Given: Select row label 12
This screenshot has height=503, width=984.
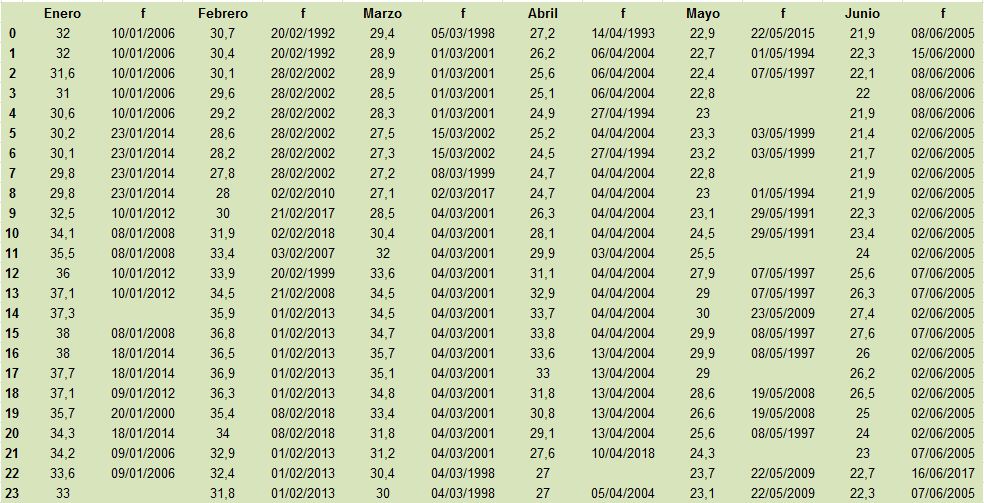Looking at the screenshot, I should 13,273.
